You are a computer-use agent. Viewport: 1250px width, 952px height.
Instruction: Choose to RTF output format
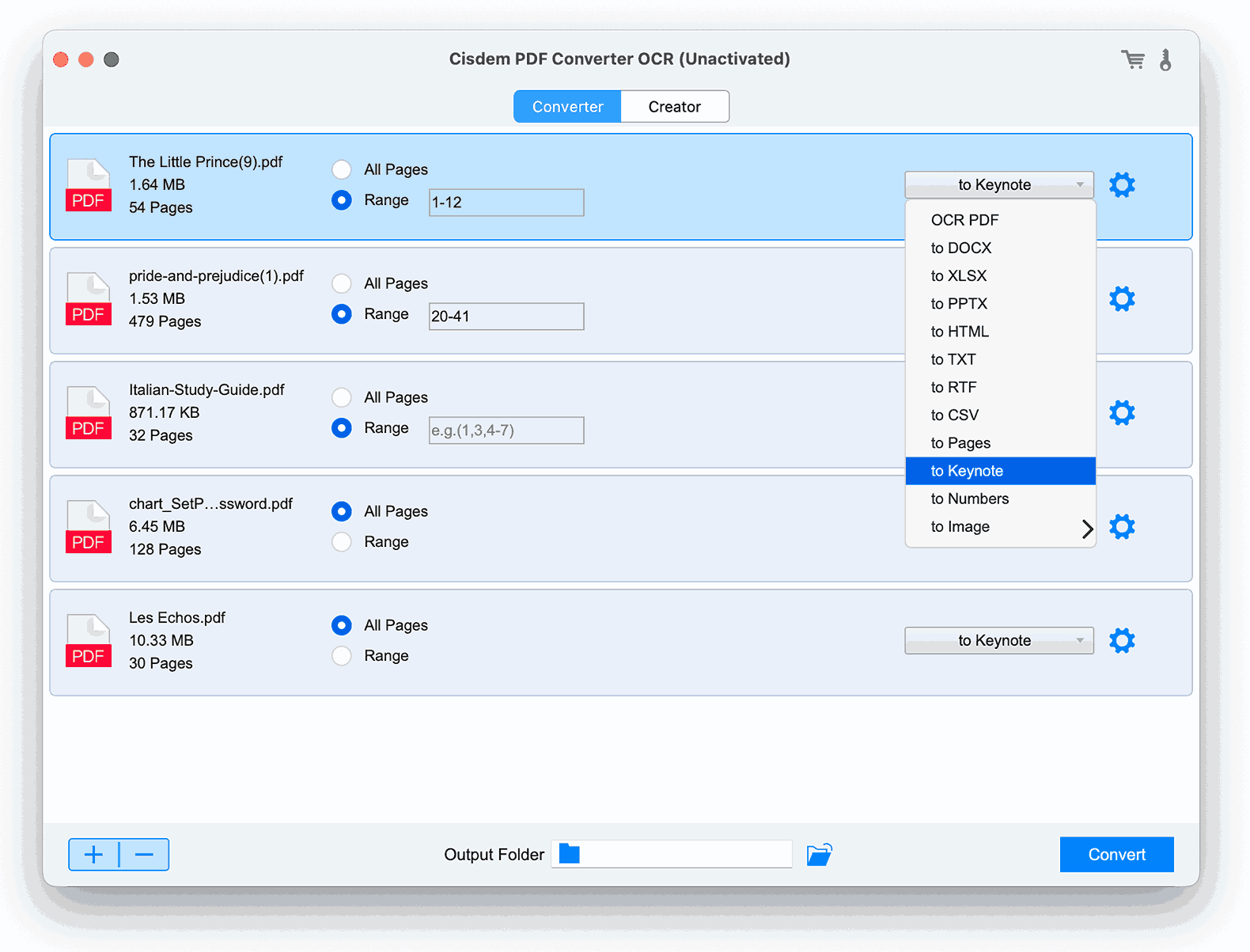coord(1001,387)
